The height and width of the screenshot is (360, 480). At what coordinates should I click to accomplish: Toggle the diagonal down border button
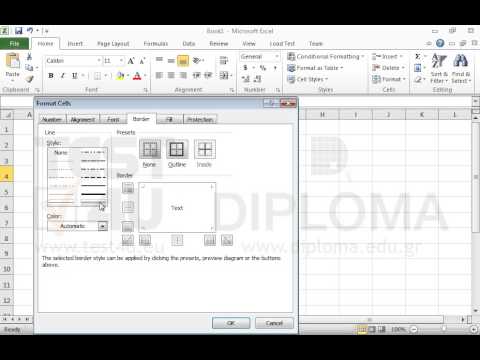227,240
